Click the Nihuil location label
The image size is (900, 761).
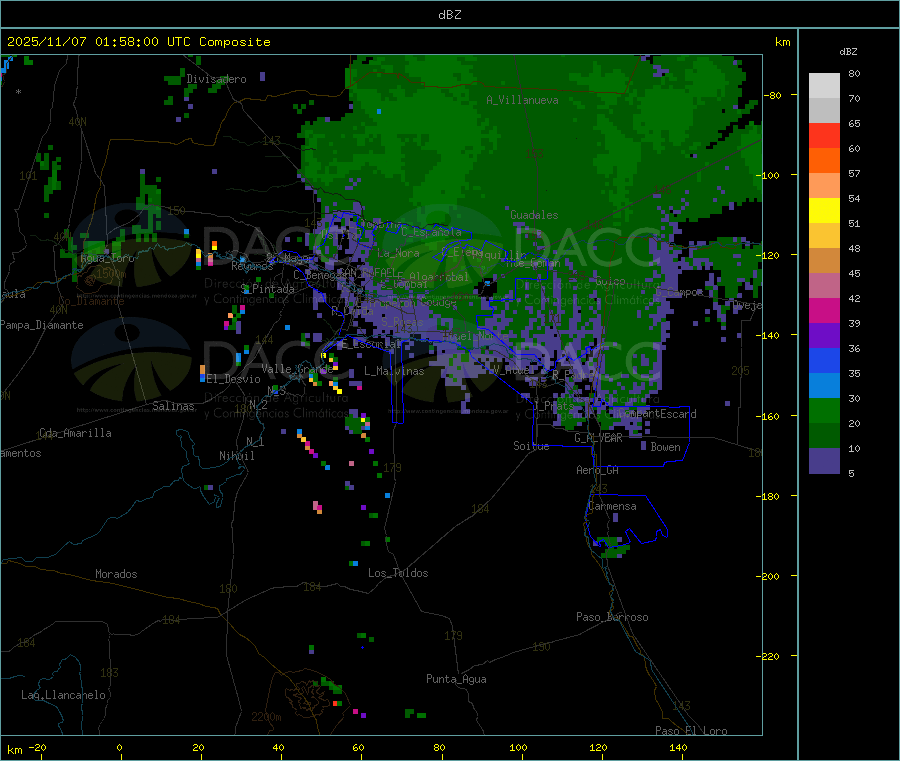[x=237, y=456]
